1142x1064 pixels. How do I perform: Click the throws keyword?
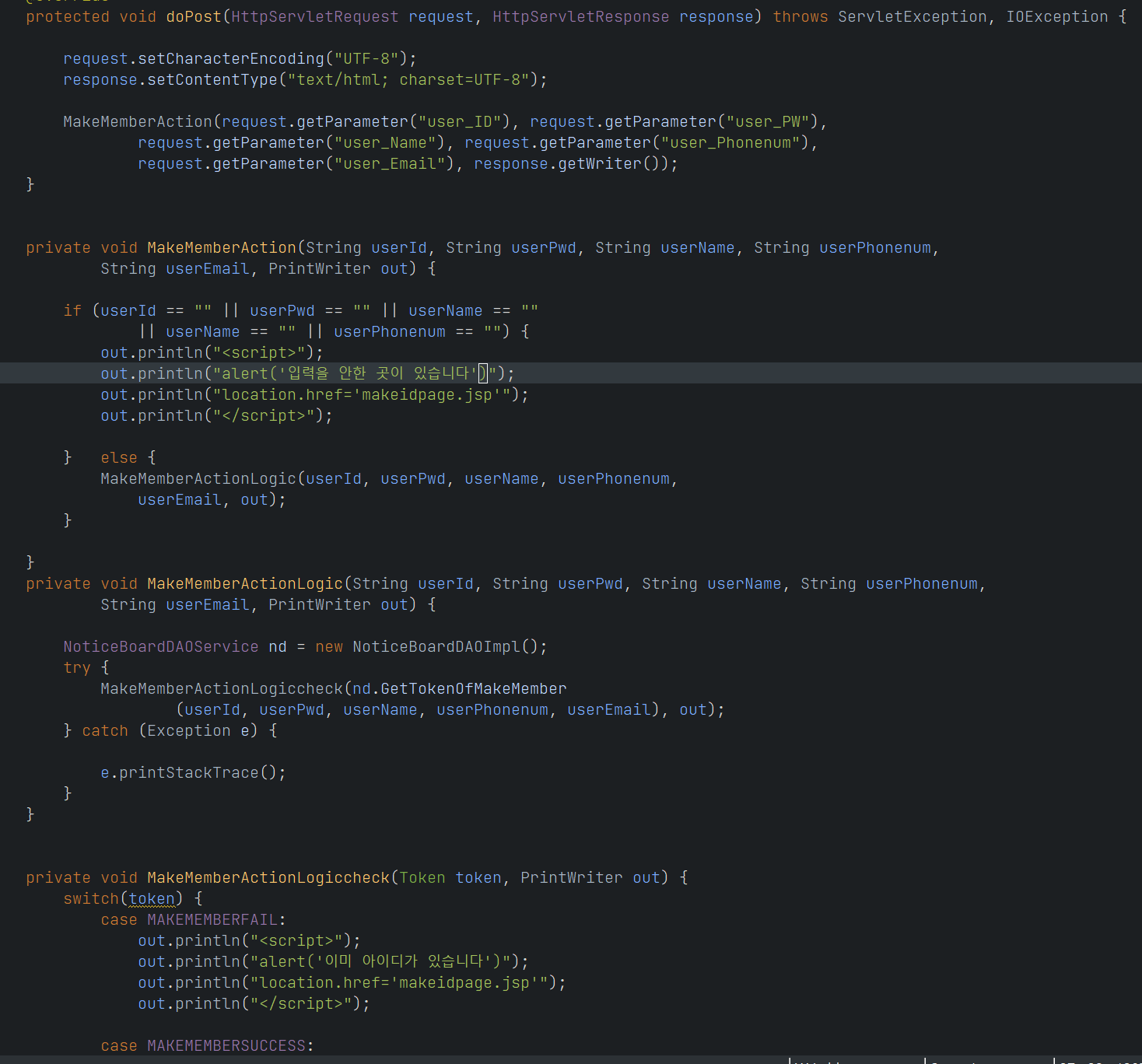800,16
